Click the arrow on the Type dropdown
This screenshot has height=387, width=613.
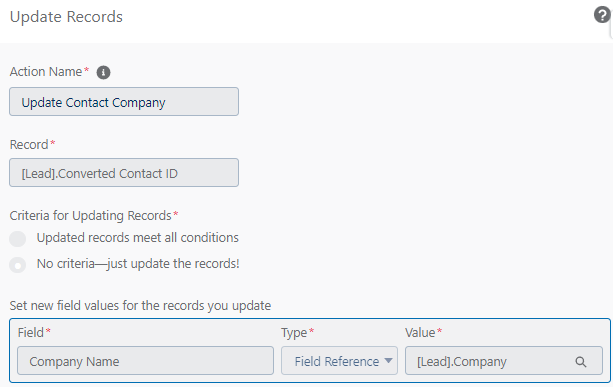click(388, 360)
